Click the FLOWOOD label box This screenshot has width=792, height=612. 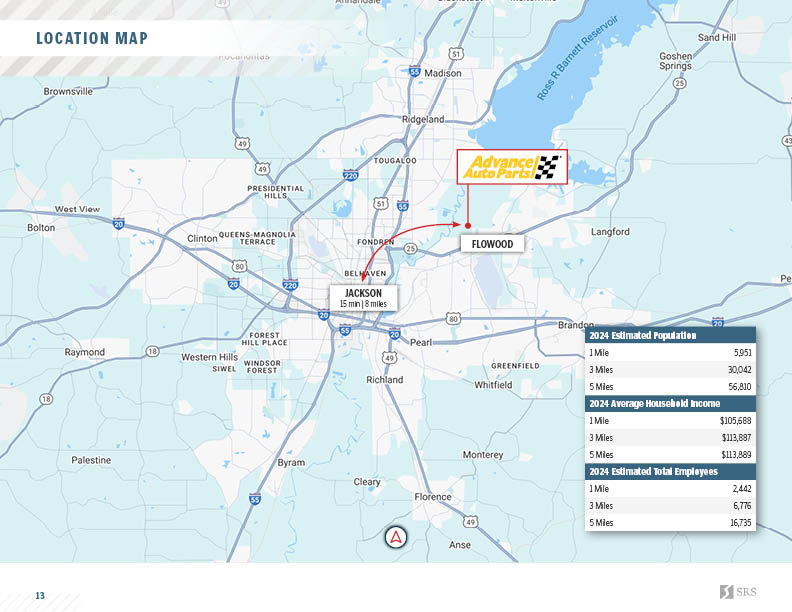(492, 244)
